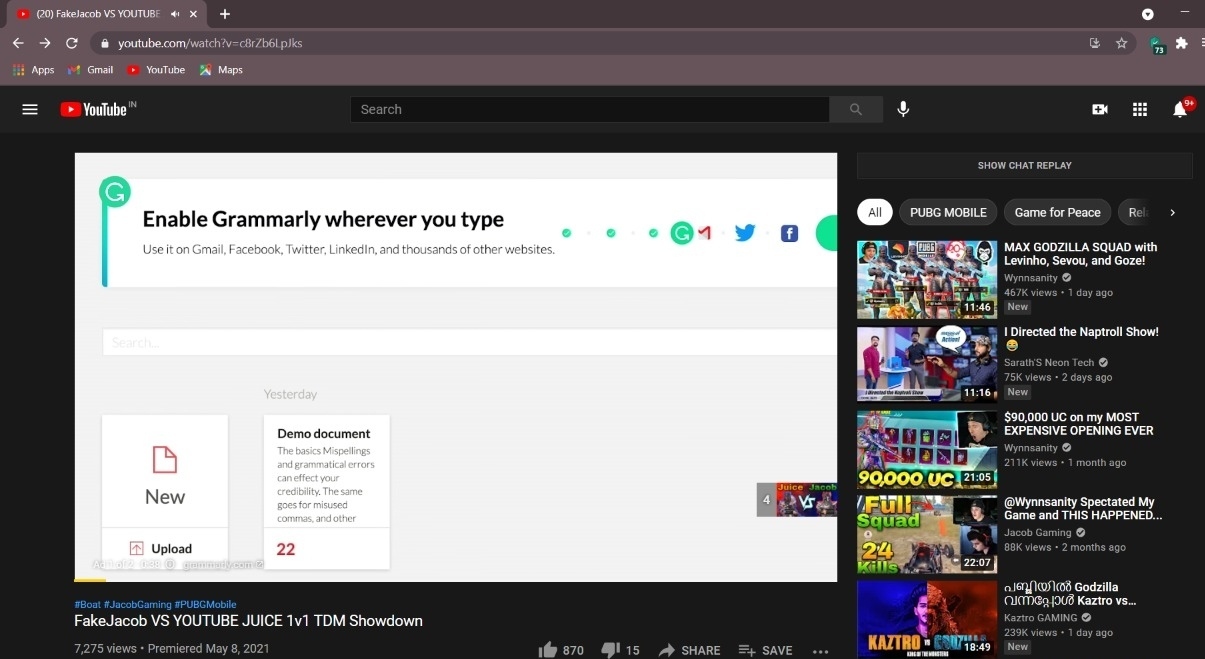Go forward in browser history
The width and height of the screenshot is (1205, 659).
(45, 43)
